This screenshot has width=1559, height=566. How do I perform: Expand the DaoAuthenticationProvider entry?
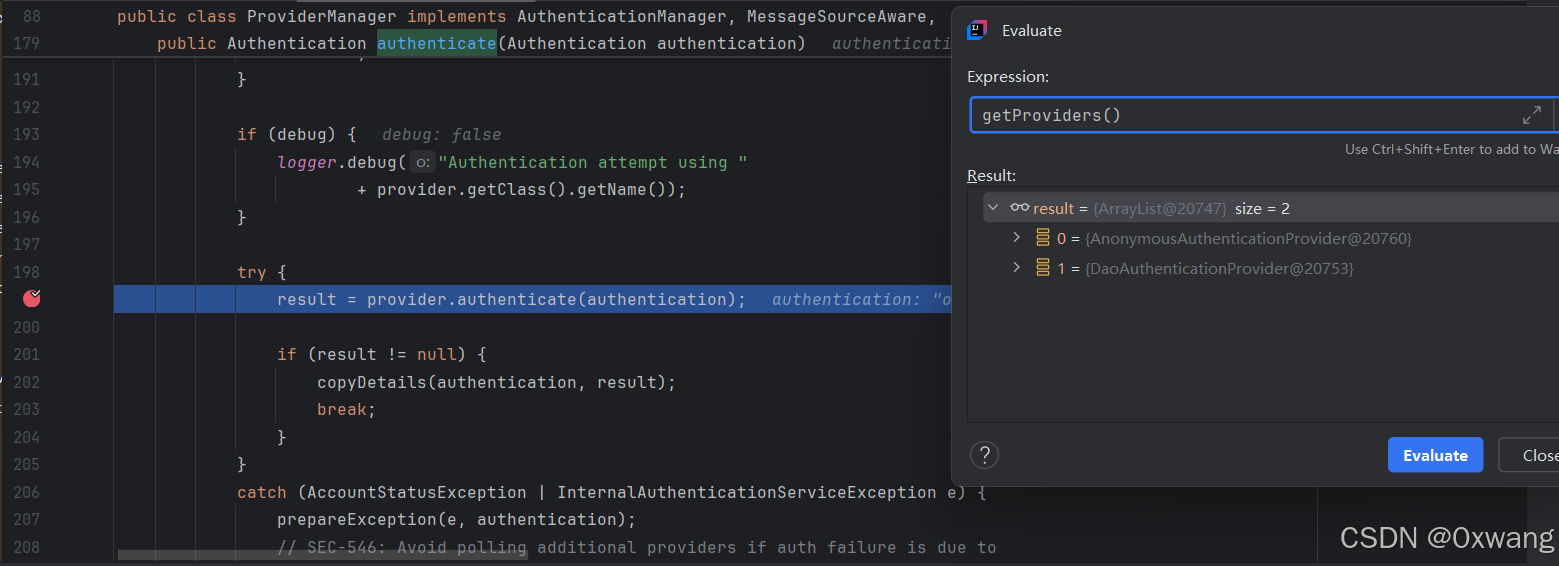coord(1017,268)
